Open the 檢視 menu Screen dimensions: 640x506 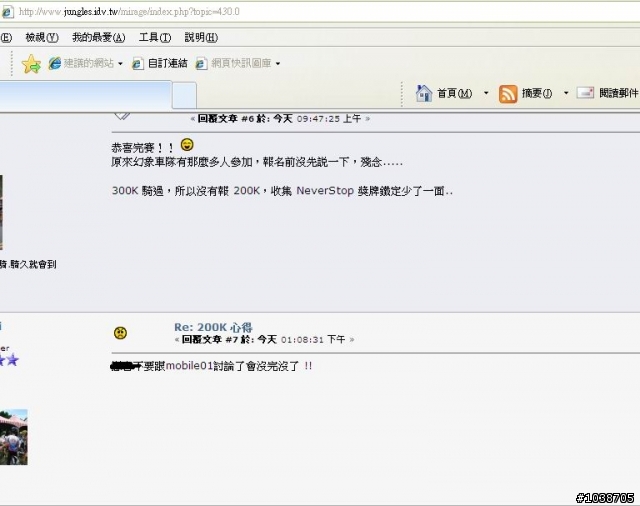coord(42,38)
